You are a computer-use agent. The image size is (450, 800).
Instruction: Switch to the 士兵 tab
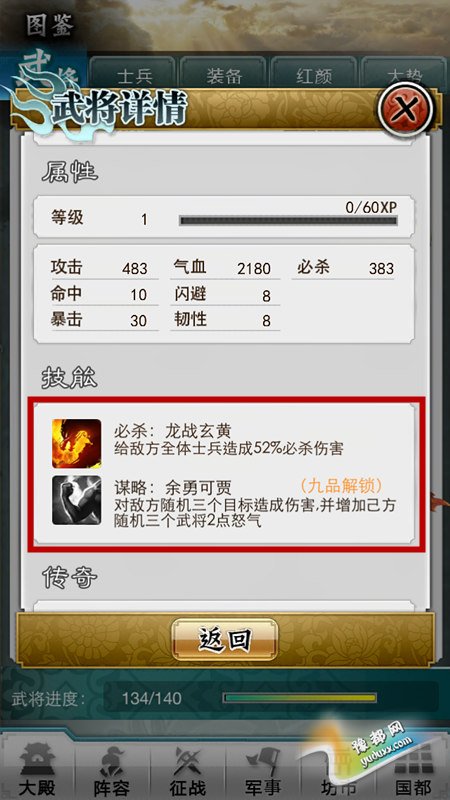click(x=134, y=74)
